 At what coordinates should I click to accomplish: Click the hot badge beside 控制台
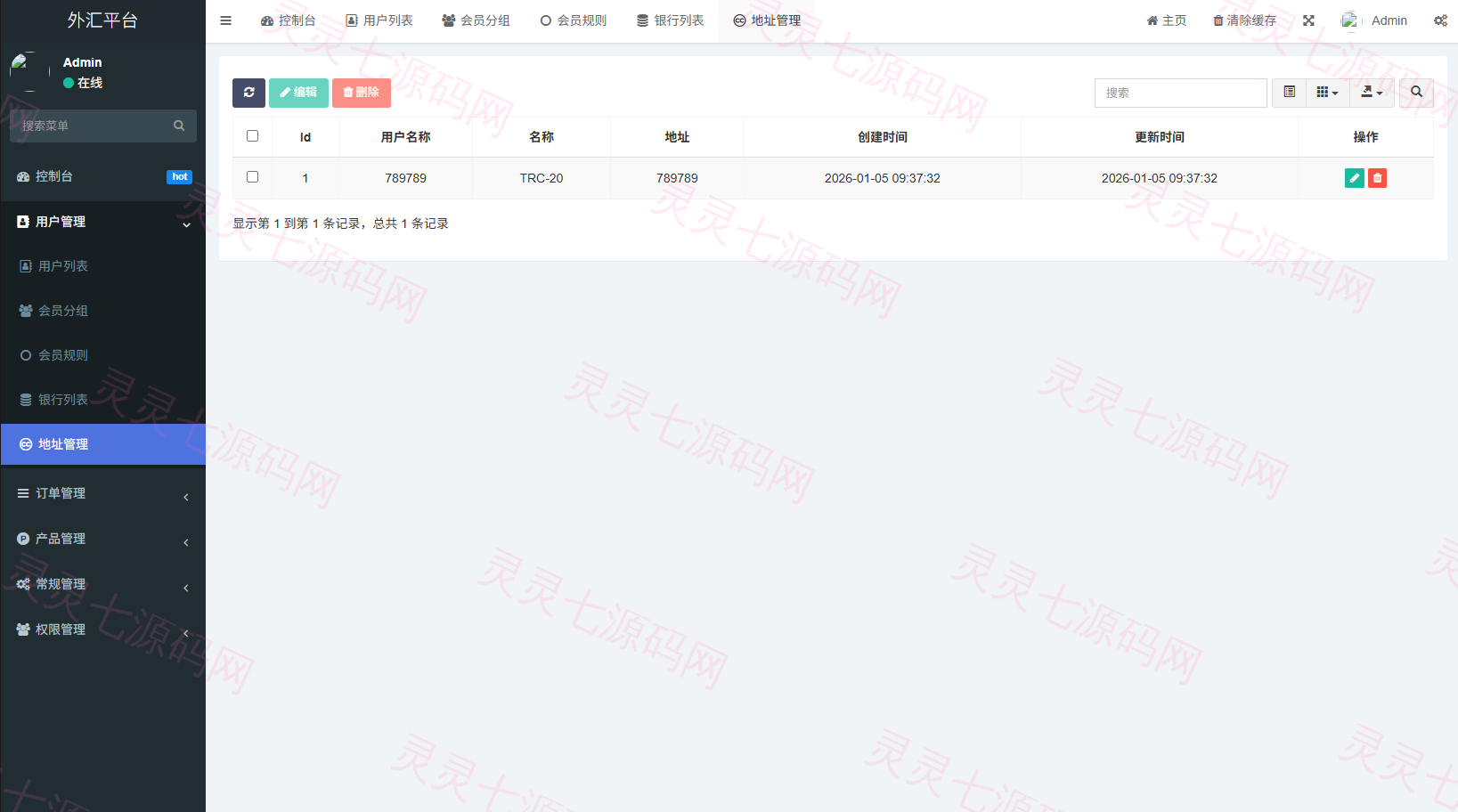tap(179, 177)
